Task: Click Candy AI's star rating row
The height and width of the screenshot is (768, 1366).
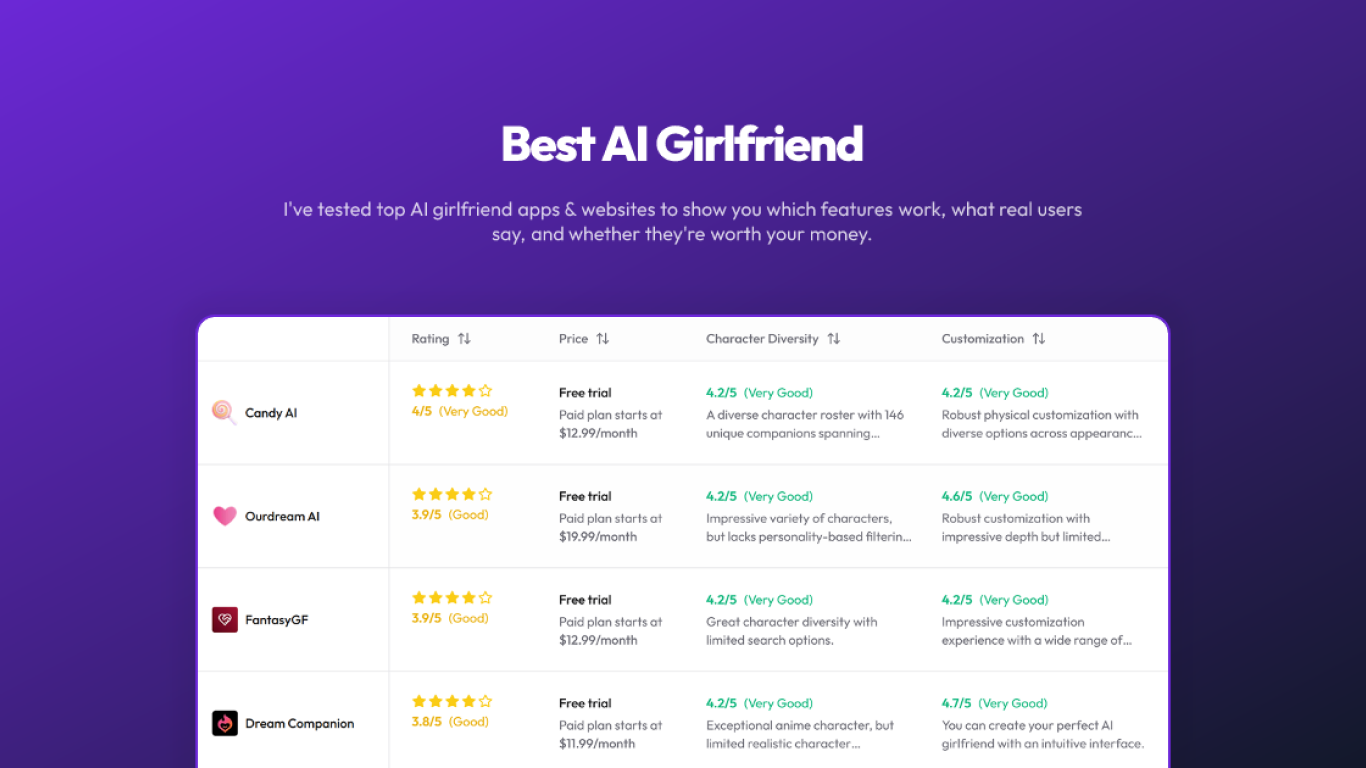Action: click(452, 391)
